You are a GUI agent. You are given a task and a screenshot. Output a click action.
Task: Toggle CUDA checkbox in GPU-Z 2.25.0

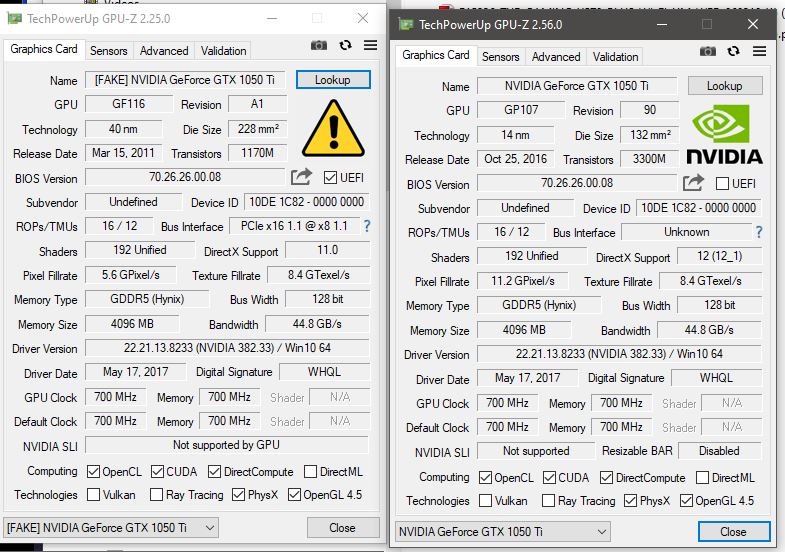(x=157, y=471)
